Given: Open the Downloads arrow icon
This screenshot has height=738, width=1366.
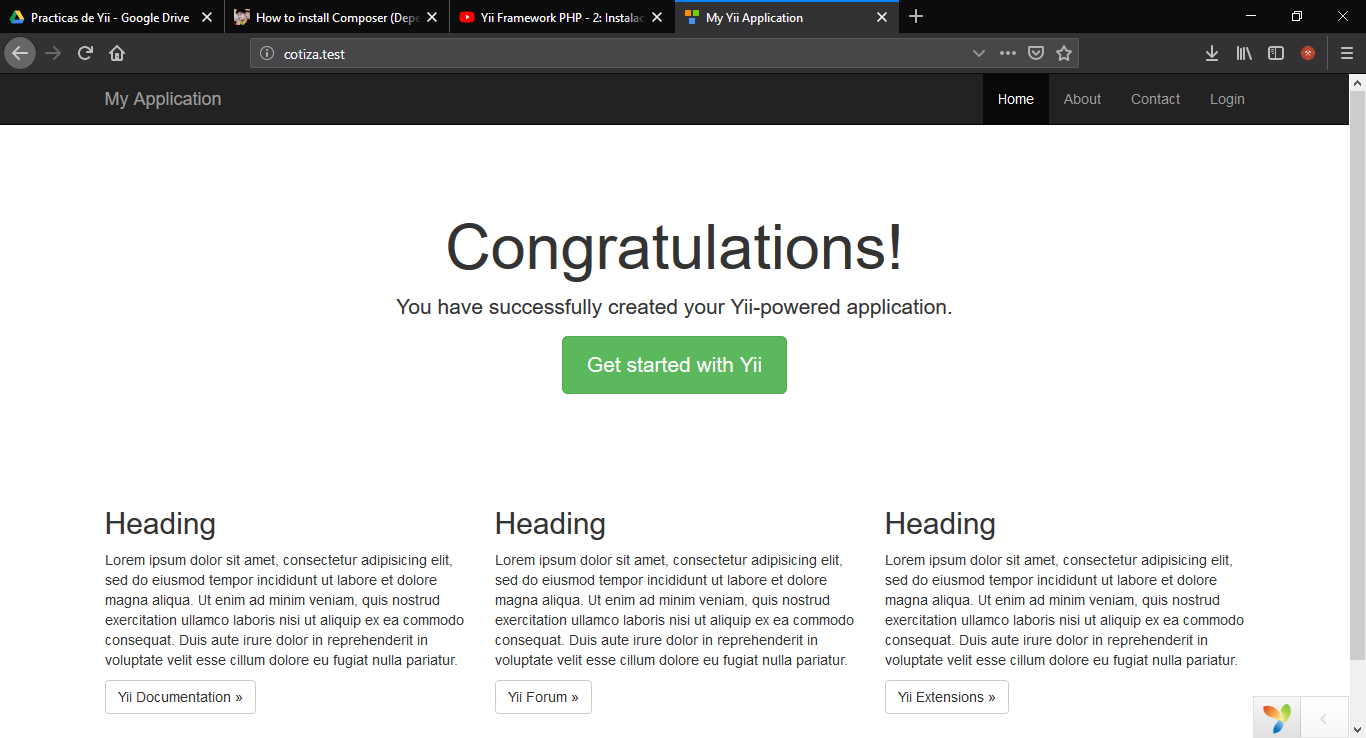Looking at the screenshot, I should tap(1211, 54).
